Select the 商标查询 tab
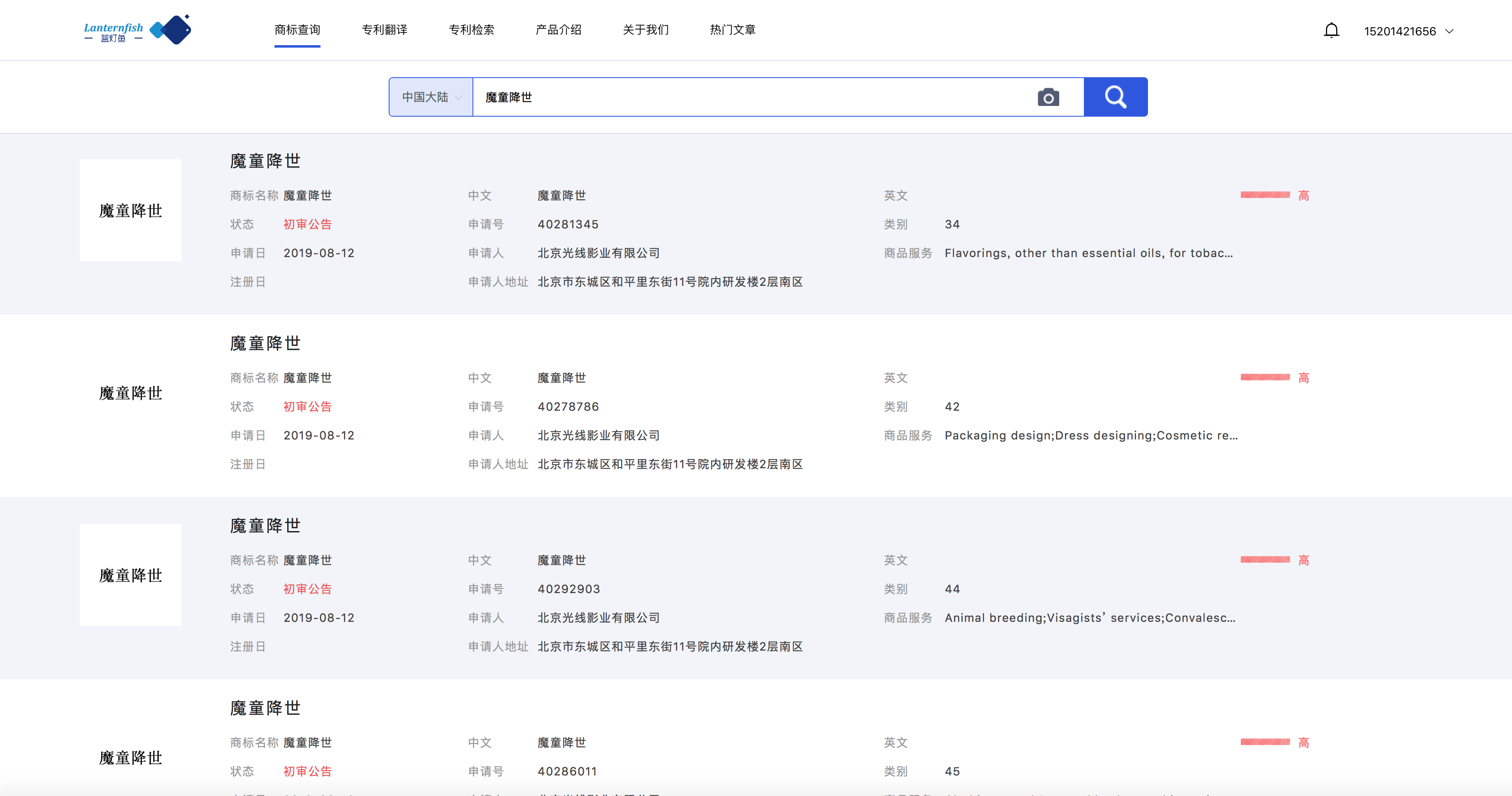Screen dimensions: 1512x796 point(297,30)
